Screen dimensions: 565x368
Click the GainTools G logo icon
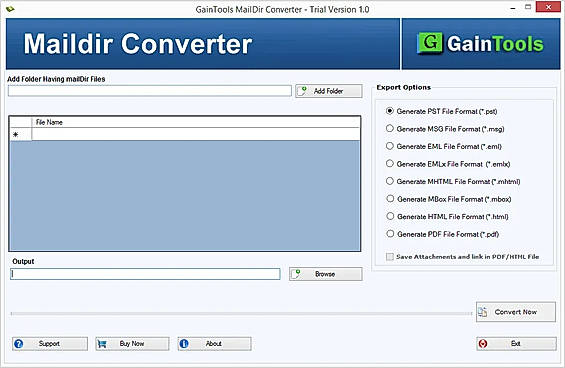coord(430,43)
